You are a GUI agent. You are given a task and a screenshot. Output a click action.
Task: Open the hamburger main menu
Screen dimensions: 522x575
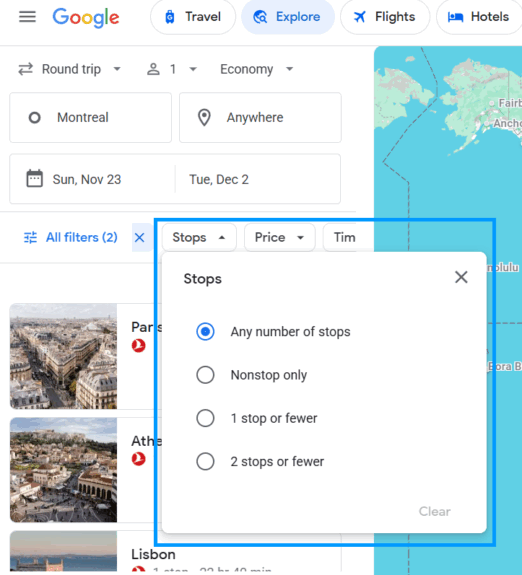[27, 17]
